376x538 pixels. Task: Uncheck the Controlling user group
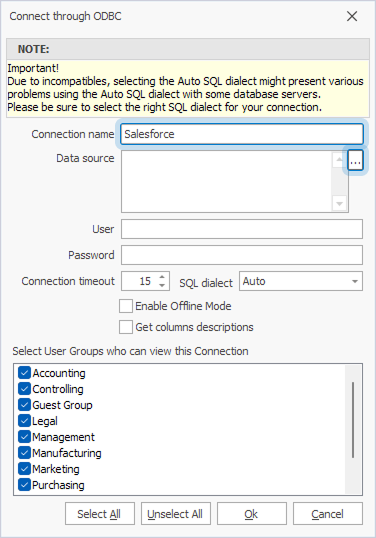click(24, 389)
